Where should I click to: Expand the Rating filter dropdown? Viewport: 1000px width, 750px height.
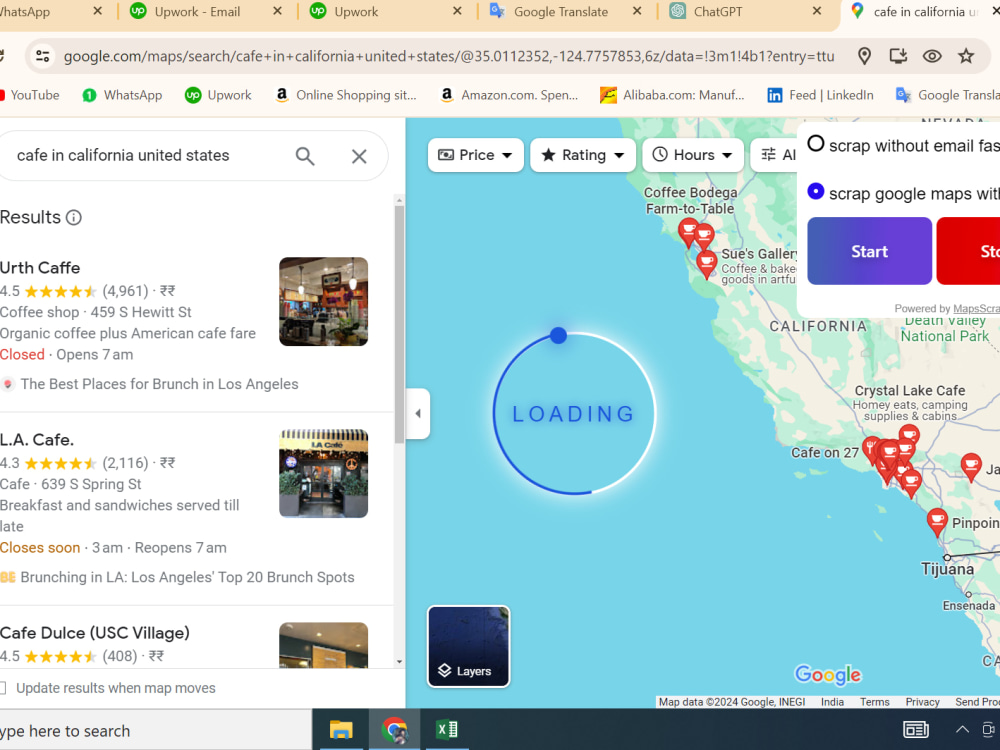pyautogui.click(x=582, y=155)
